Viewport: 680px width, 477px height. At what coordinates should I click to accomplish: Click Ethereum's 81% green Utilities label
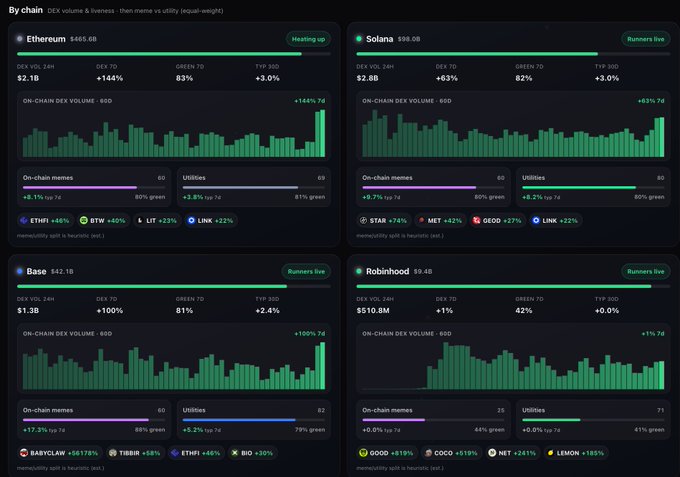(310, 197)
